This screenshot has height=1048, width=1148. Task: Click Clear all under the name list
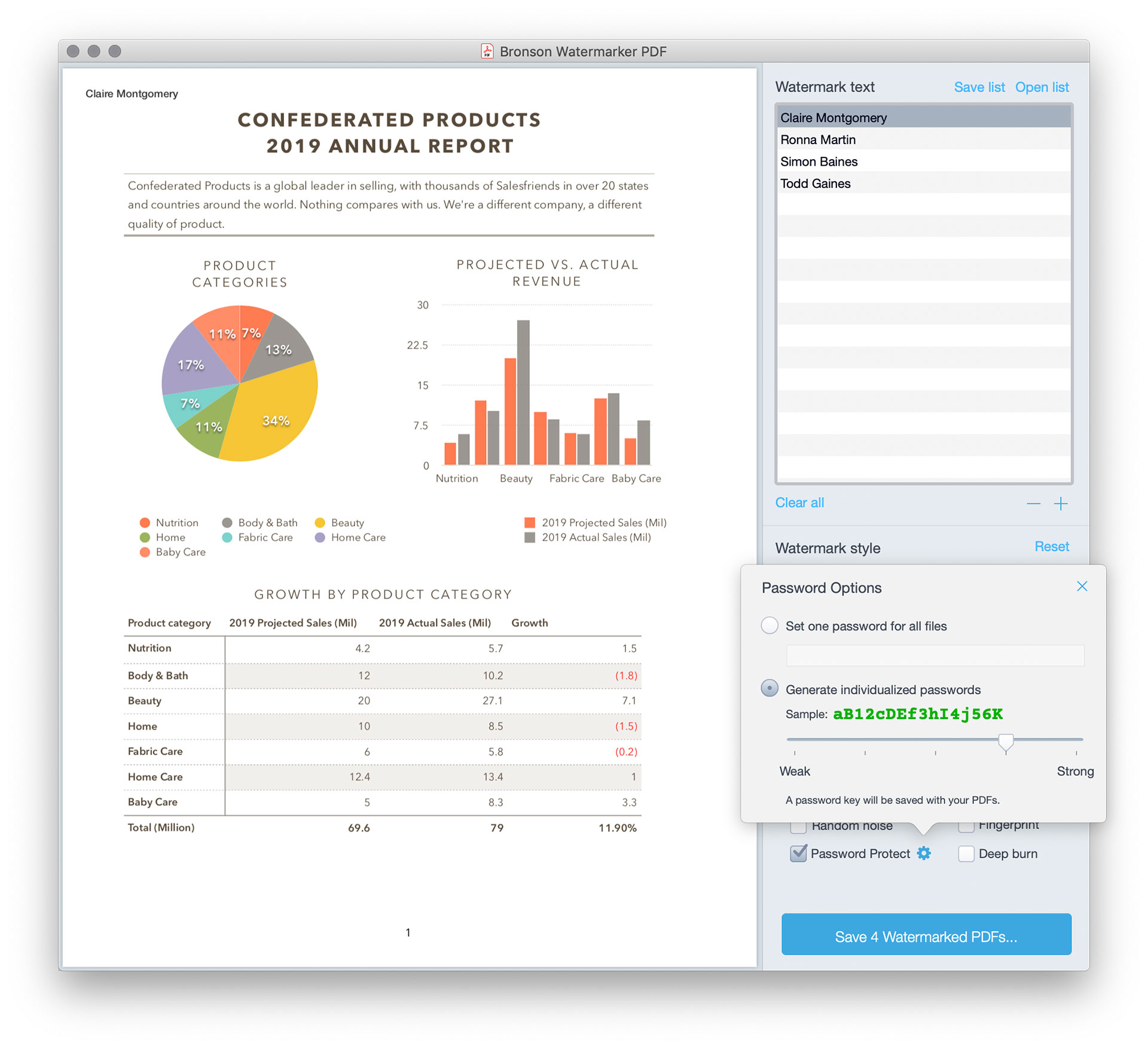pos(799,503)
